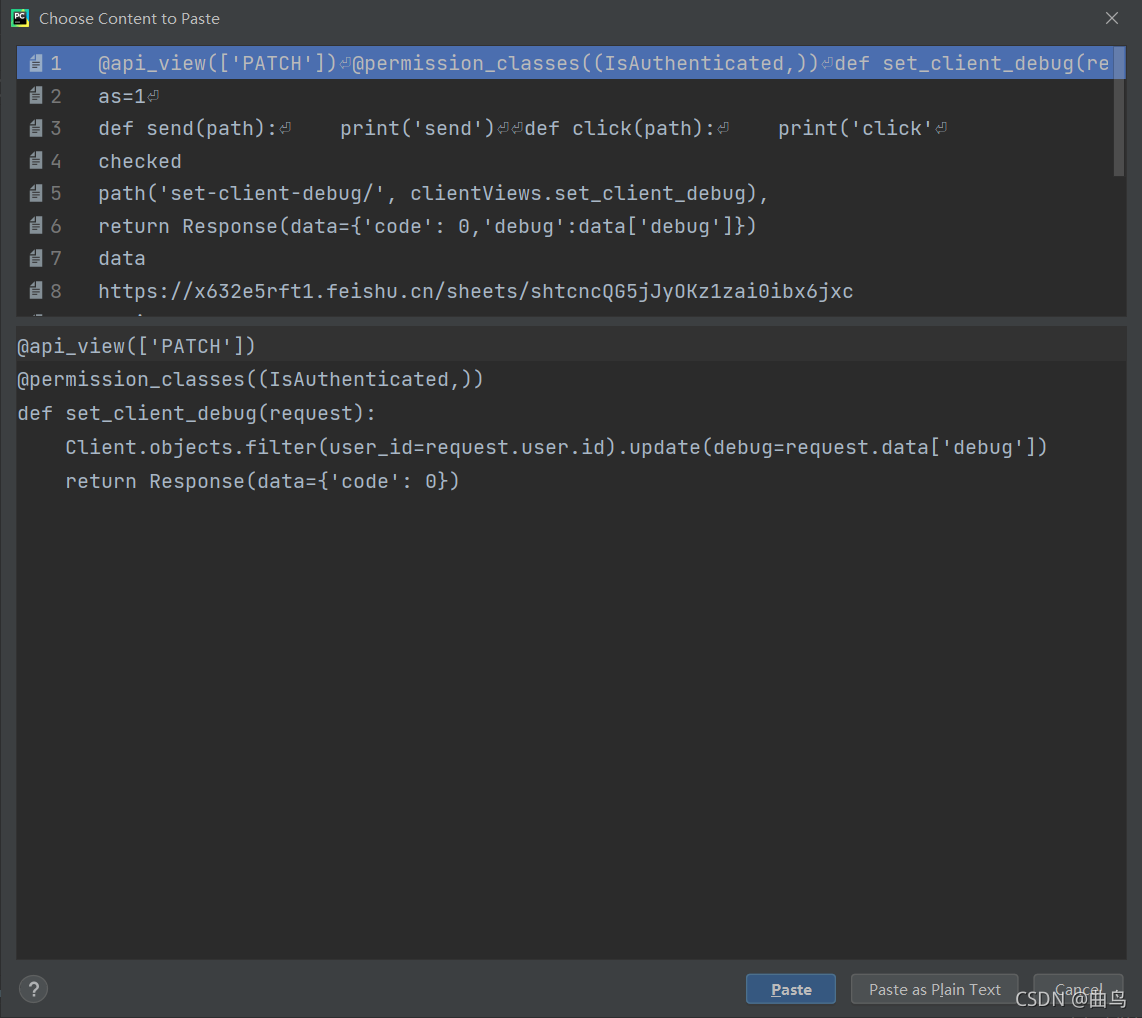Image resolution: width=1142 pixels, height=1018 pixels.
Task: Select the 'return Response' history entry
Action: (565, 226)
